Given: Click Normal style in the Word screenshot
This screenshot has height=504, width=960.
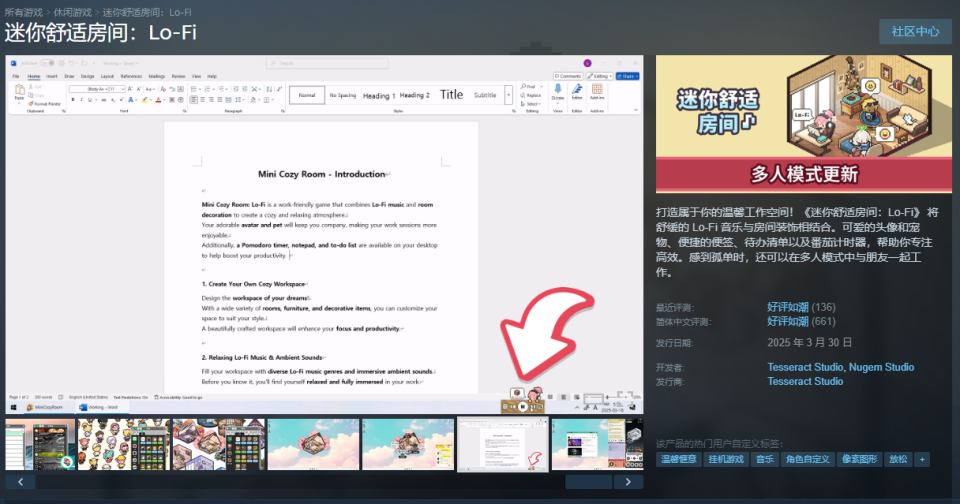Looking at the screenshot, I should click(x=307, y=95).
